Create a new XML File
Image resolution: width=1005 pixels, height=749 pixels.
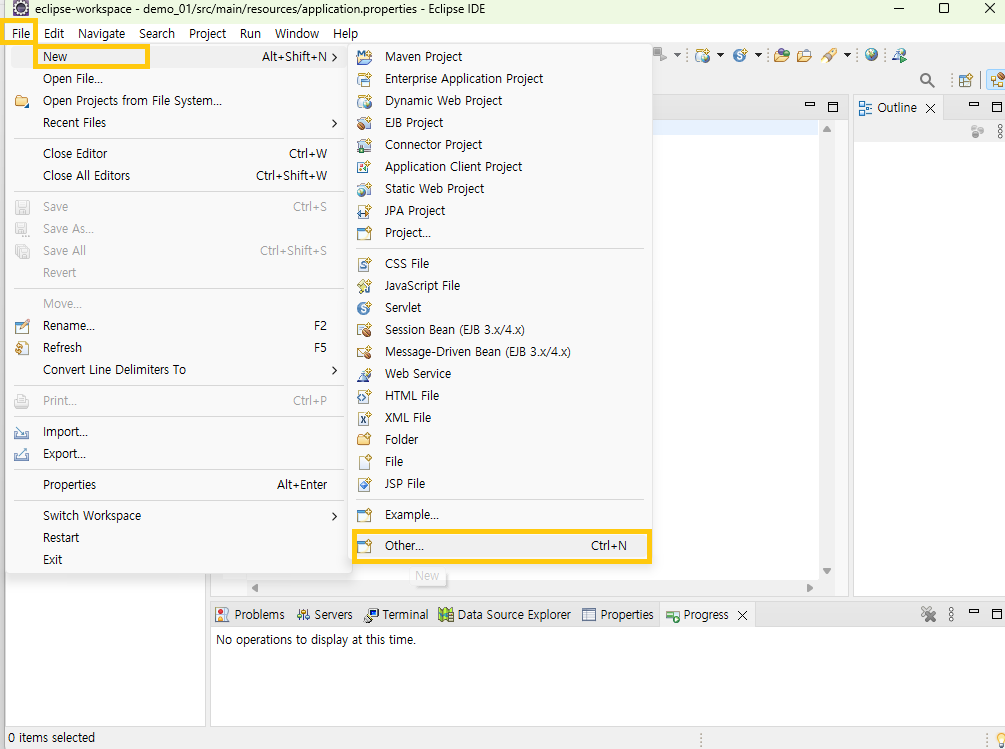501,418
